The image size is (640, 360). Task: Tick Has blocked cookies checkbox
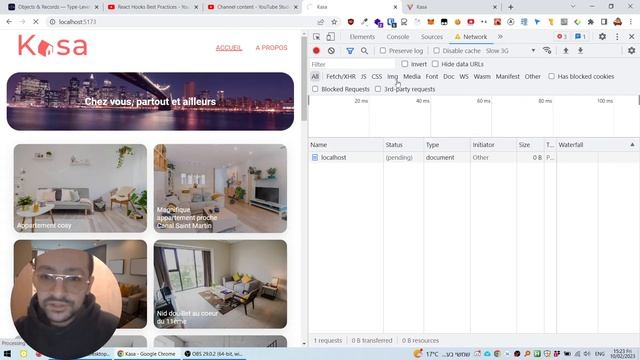tap(551, 76)
